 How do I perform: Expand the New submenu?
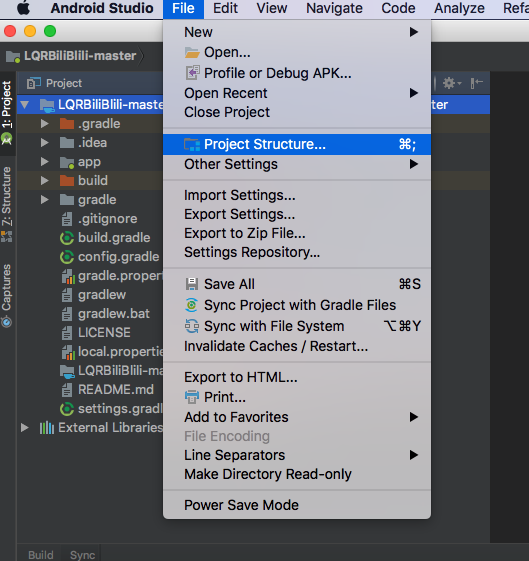(x=297, y=32)
